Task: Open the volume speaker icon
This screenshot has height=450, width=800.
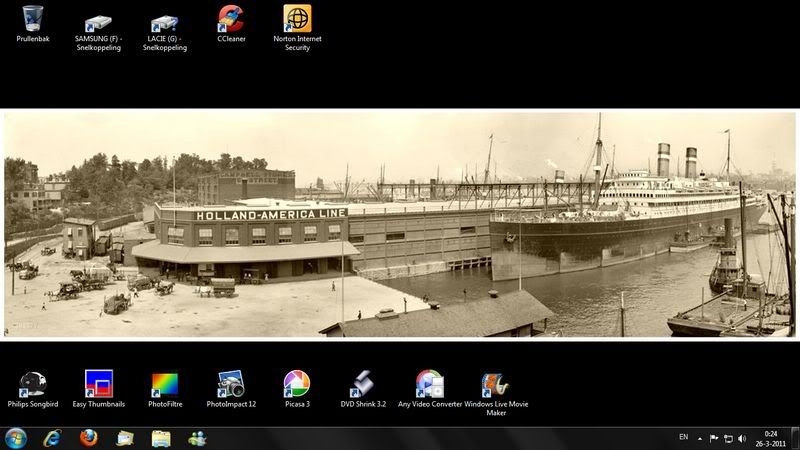Action: tap(742, 439)
